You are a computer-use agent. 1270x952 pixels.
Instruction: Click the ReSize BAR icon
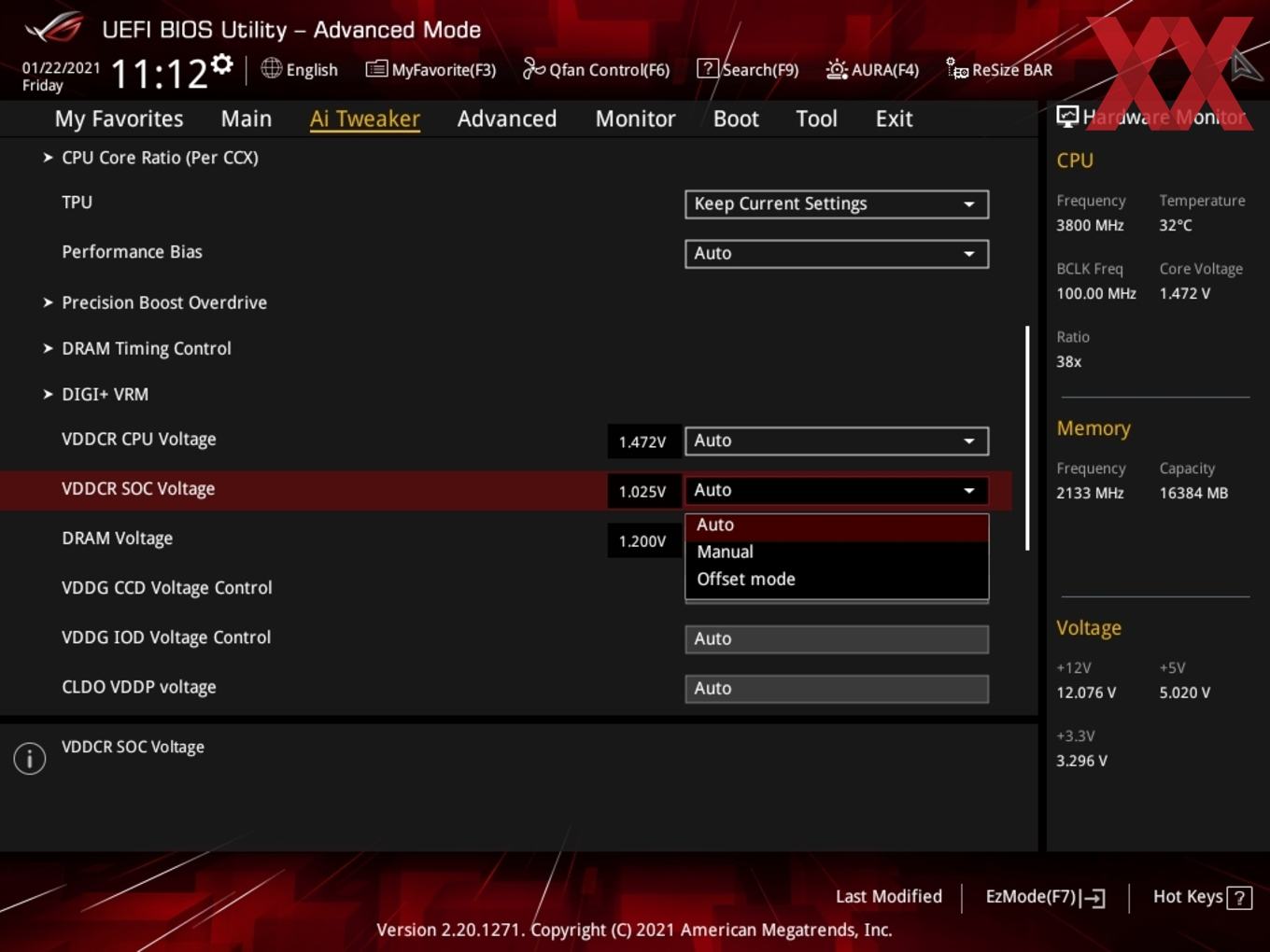pos(957,69)
